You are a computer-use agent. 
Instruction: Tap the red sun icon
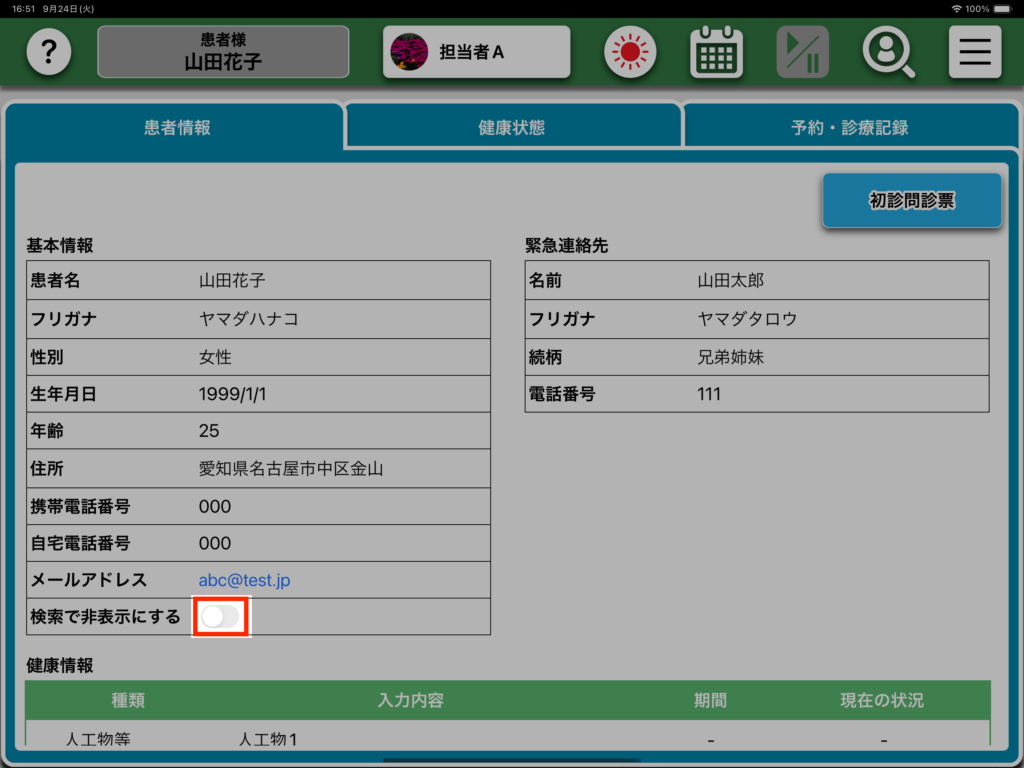click(630, 52)
